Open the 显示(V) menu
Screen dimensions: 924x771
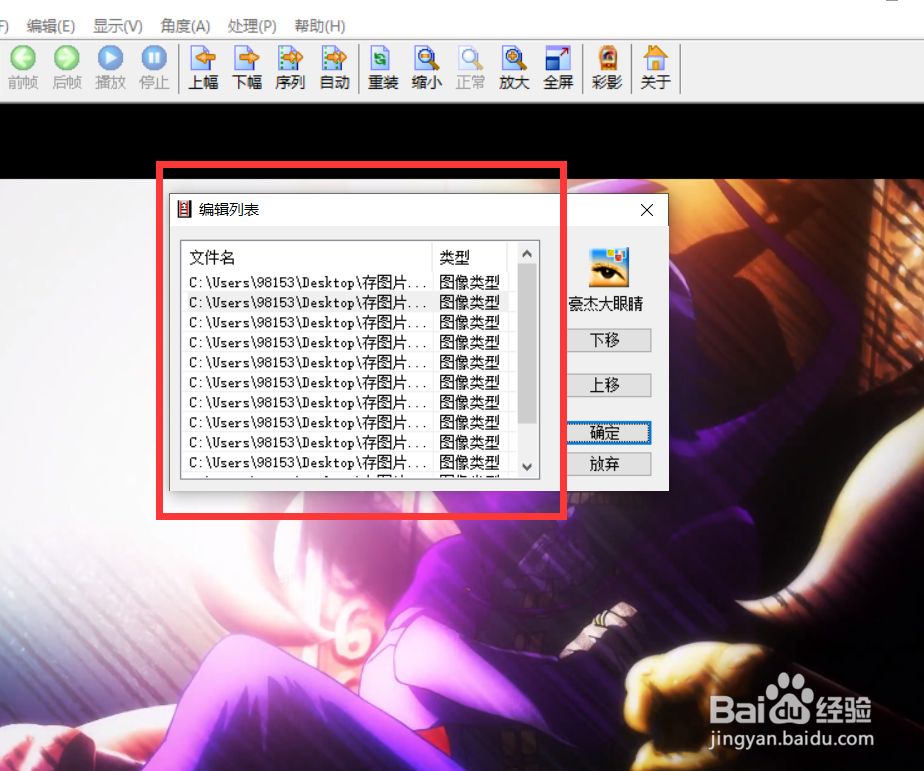coord(118,26)
